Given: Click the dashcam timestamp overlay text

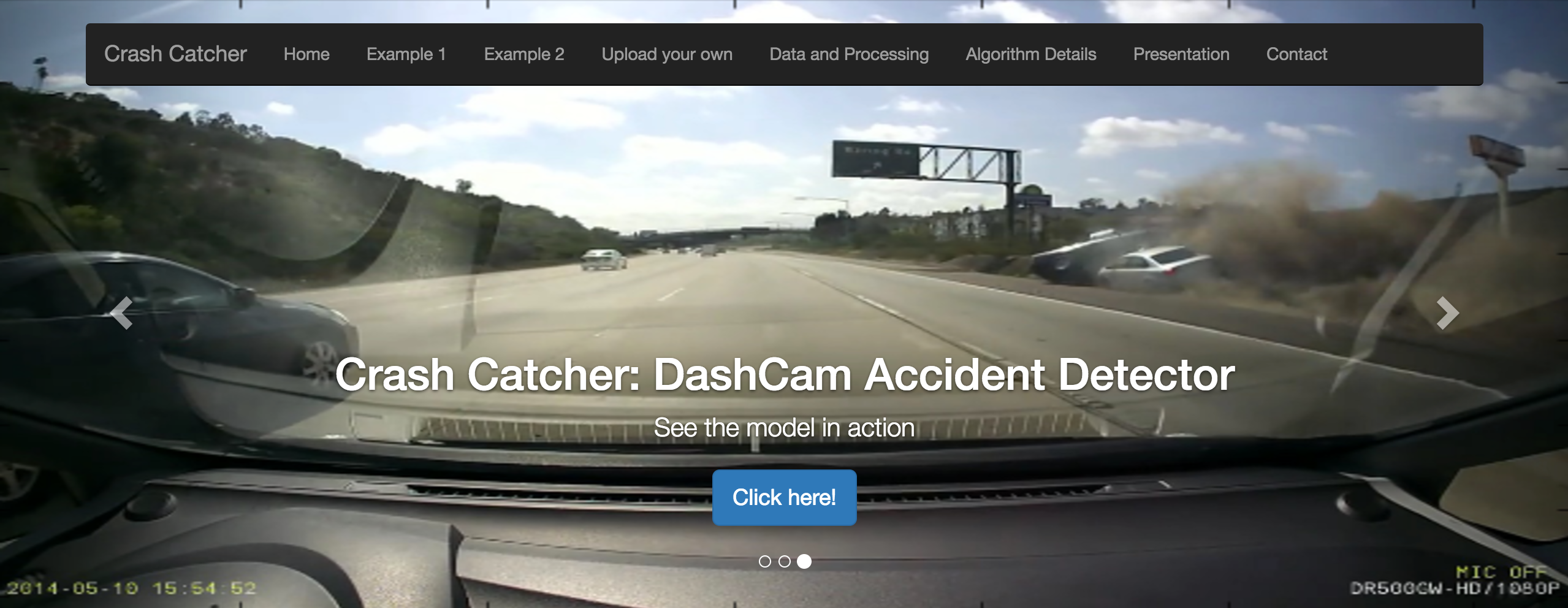Looking at the screenshot, I should [131, 588].
